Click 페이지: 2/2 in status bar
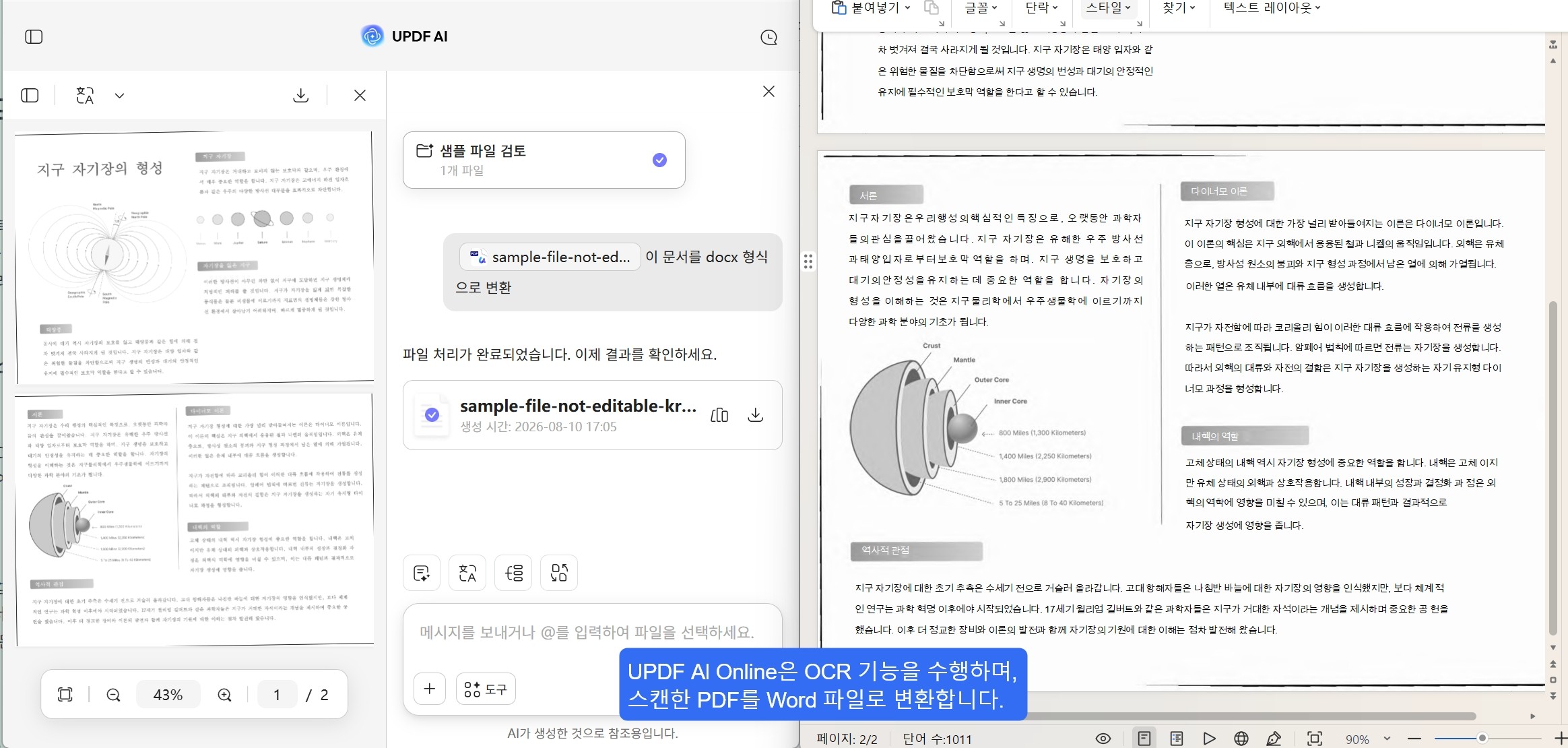This screenshot has width=1568, height=748. [847, 739]
